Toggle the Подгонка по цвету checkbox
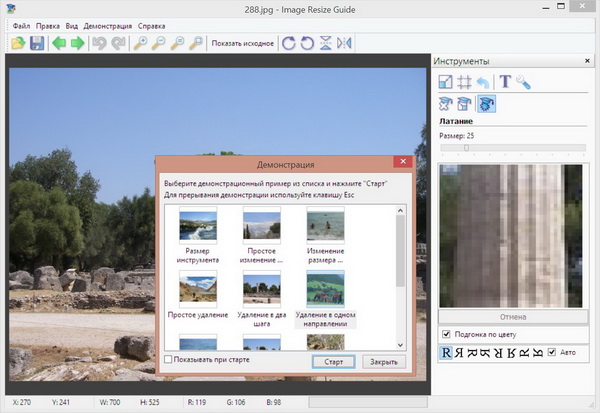 446,333
